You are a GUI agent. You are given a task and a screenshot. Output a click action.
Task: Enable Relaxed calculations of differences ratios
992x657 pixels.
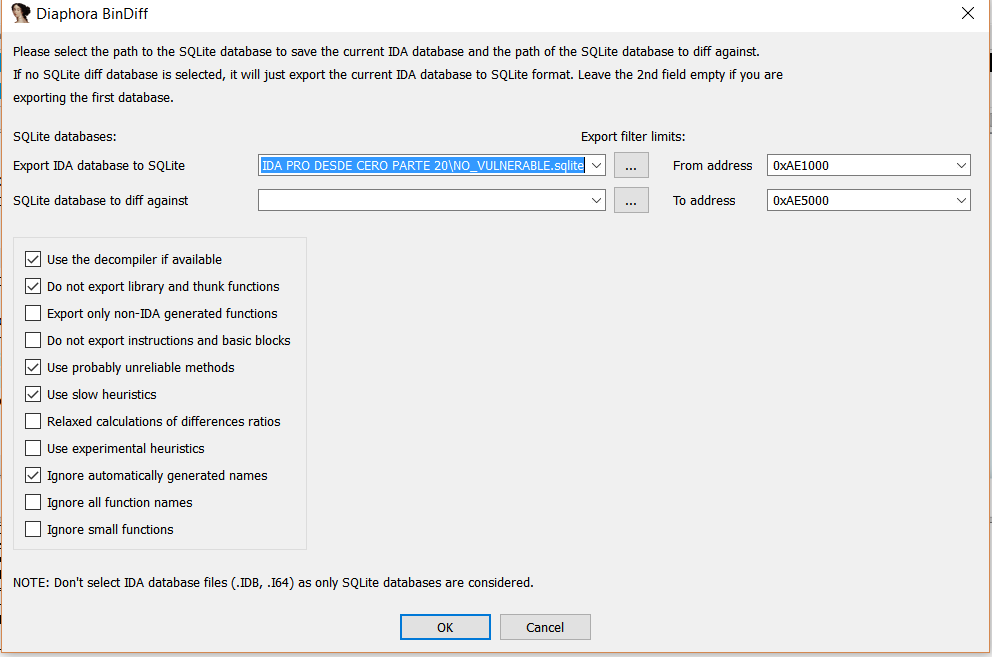(33, 422)
